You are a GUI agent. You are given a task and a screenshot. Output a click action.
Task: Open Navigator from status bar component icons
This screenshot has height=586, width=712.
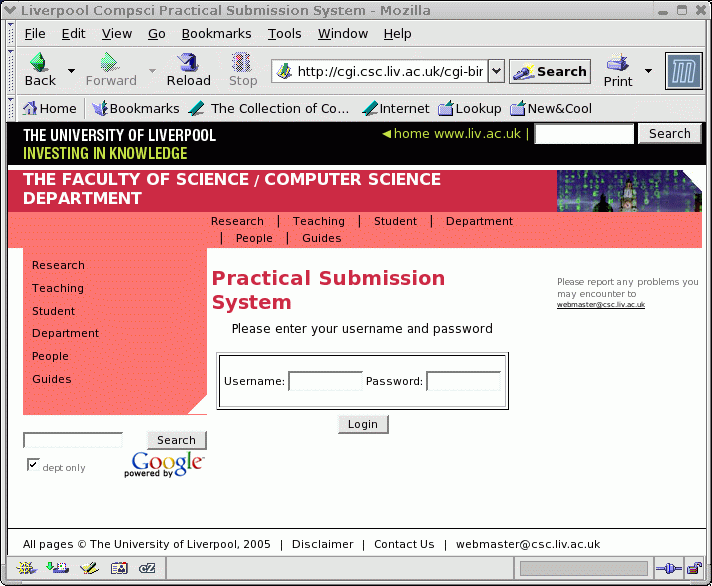click(26, 568)
